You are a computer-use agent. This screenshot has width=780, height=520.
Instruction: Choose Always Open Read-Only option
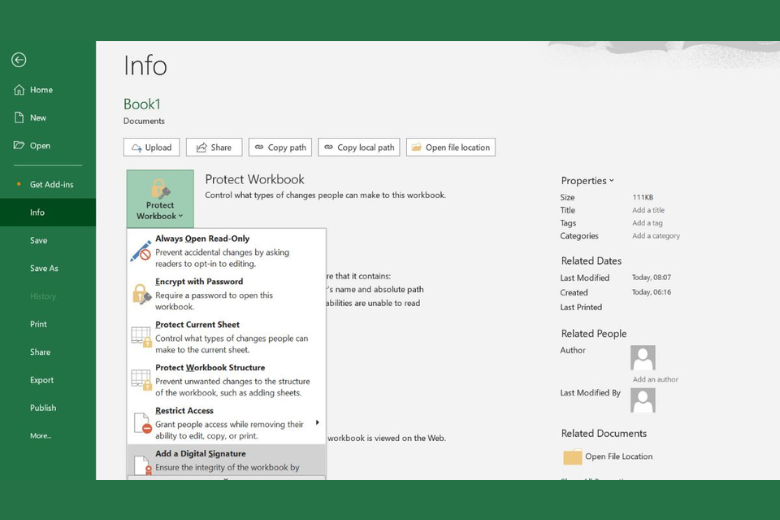tap(226, 251)
